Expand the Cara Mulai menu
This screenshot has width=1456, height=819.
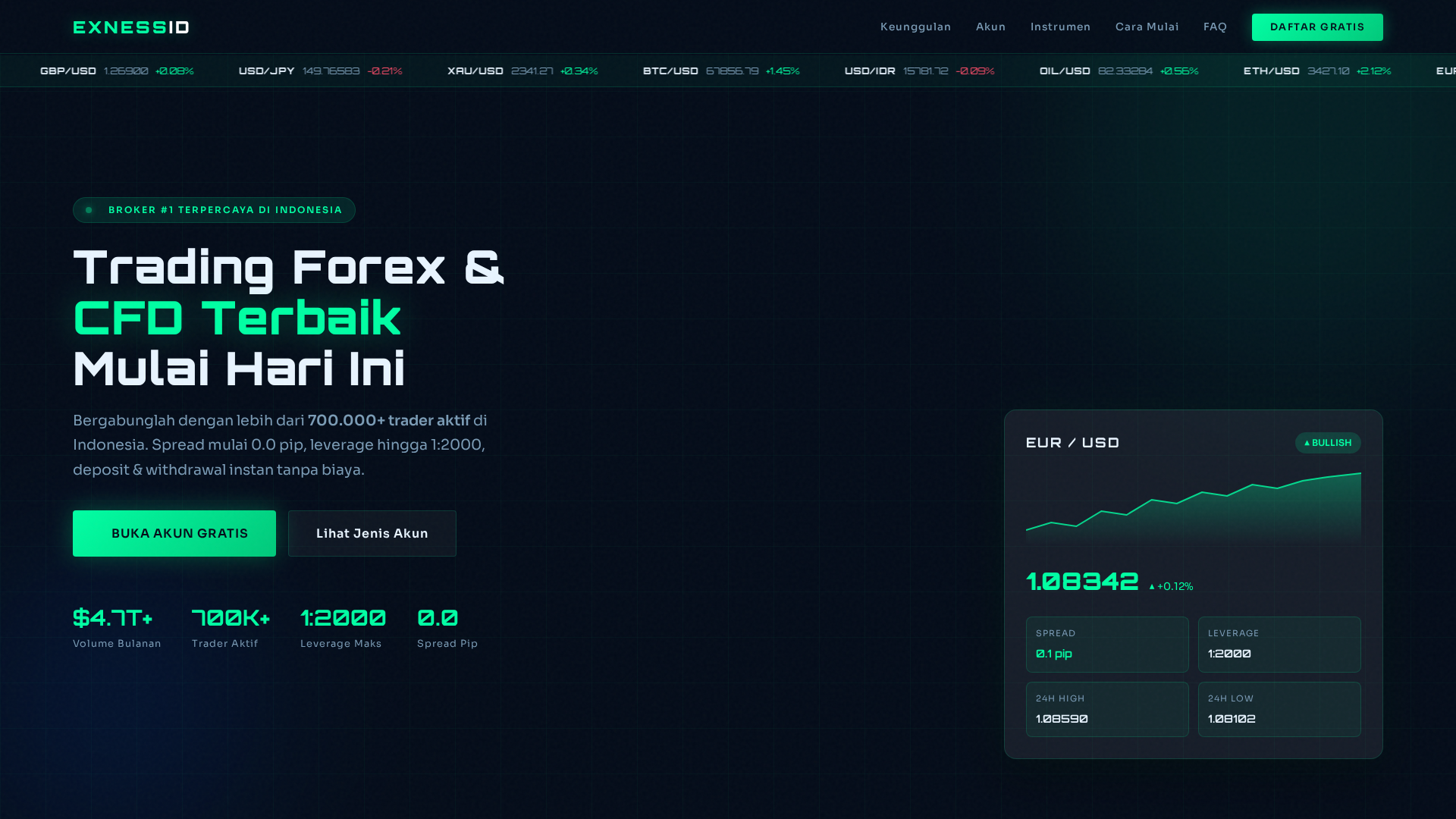click(1147, 27)
